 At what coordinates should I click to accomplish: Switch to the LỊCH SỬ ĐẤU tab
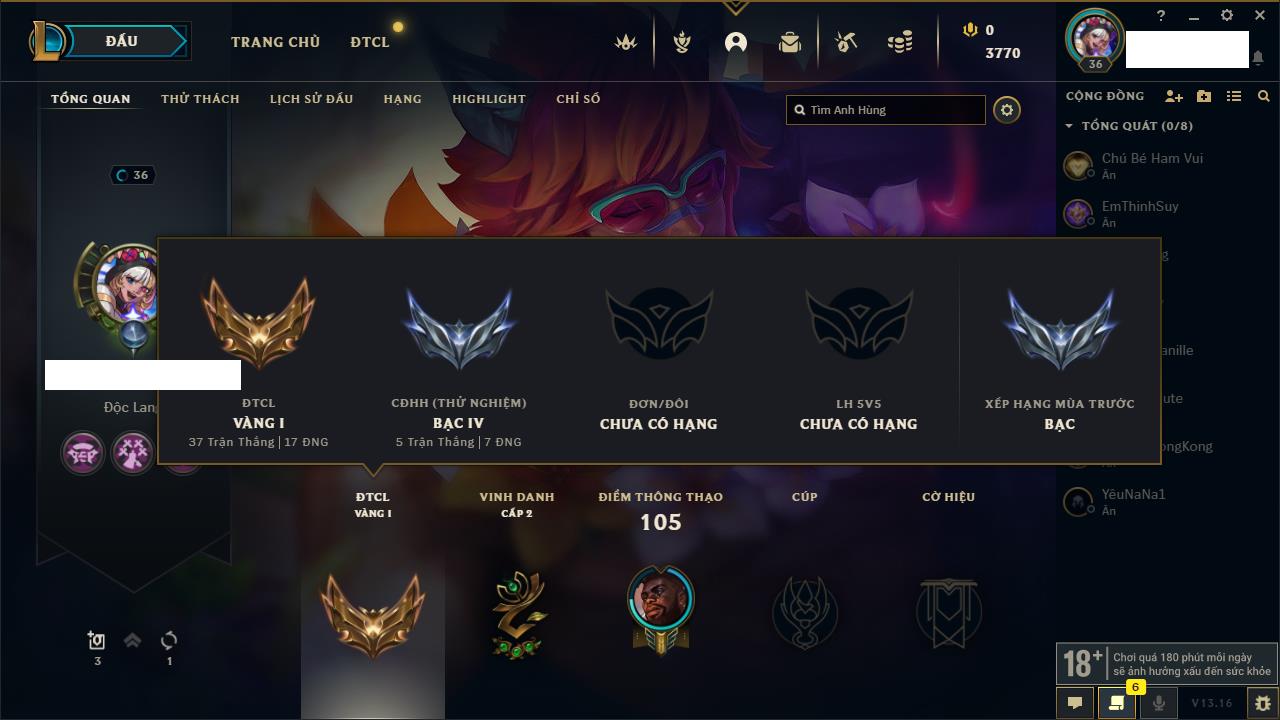(x=311, y=99)
